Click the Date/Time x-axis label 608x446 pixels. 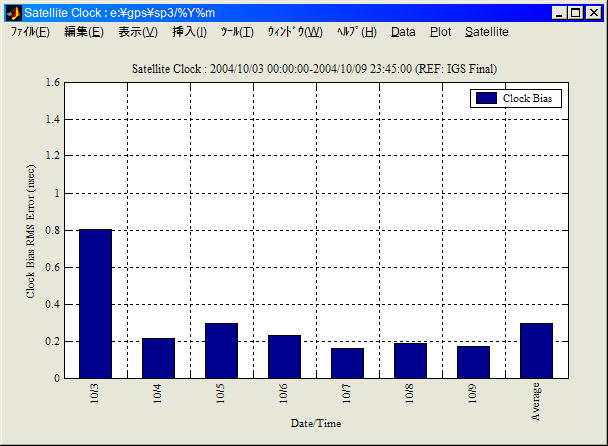(316, 423)
